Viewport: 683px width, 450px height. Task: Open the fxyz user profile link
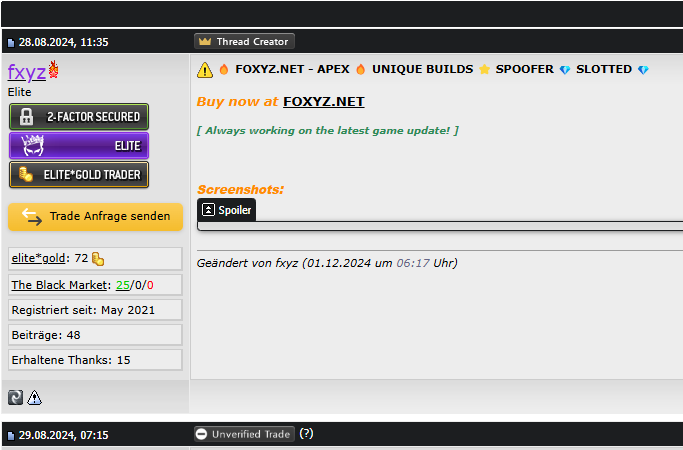point(26,72)
